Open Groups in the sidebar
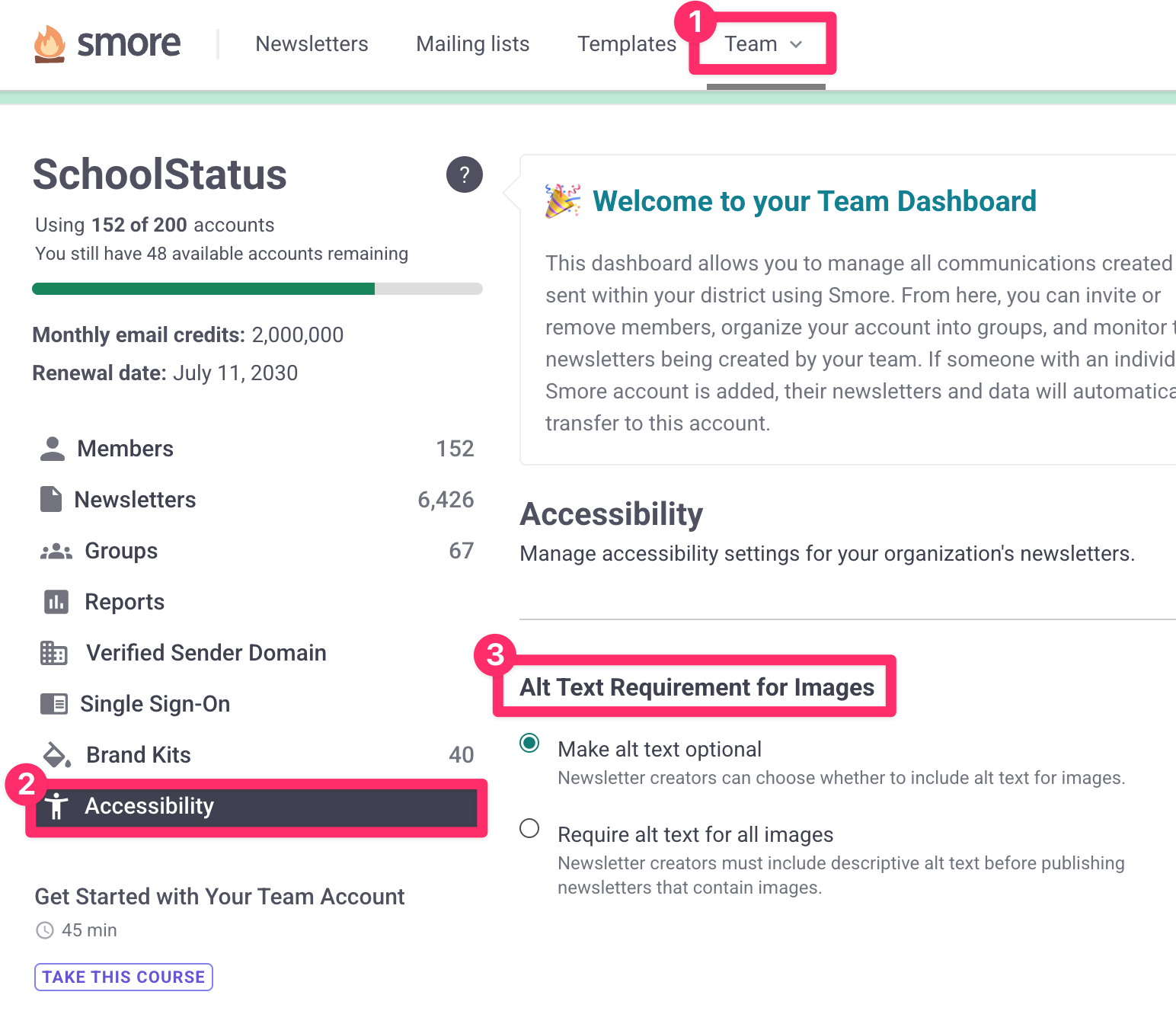1176x1027 pixels. 257,551
